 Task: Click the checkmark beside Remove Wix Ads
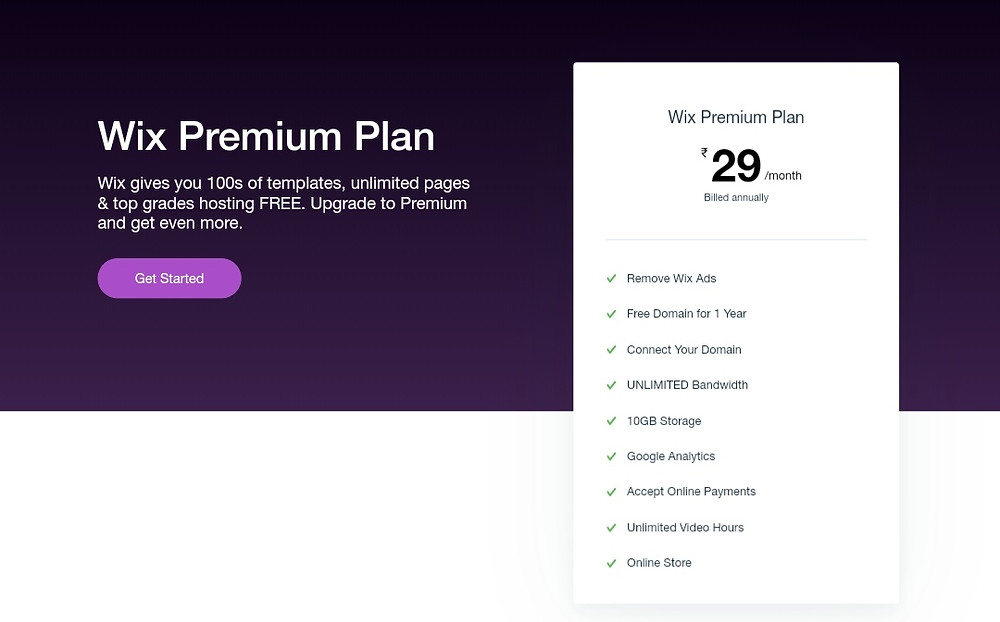611,279
